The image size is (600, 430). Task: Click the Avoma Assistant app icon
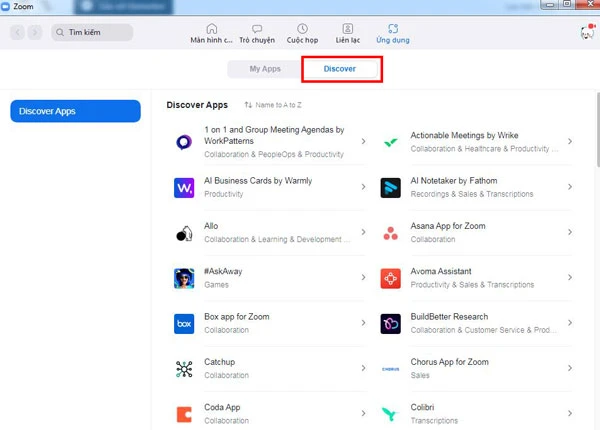[x=391, y=278]
